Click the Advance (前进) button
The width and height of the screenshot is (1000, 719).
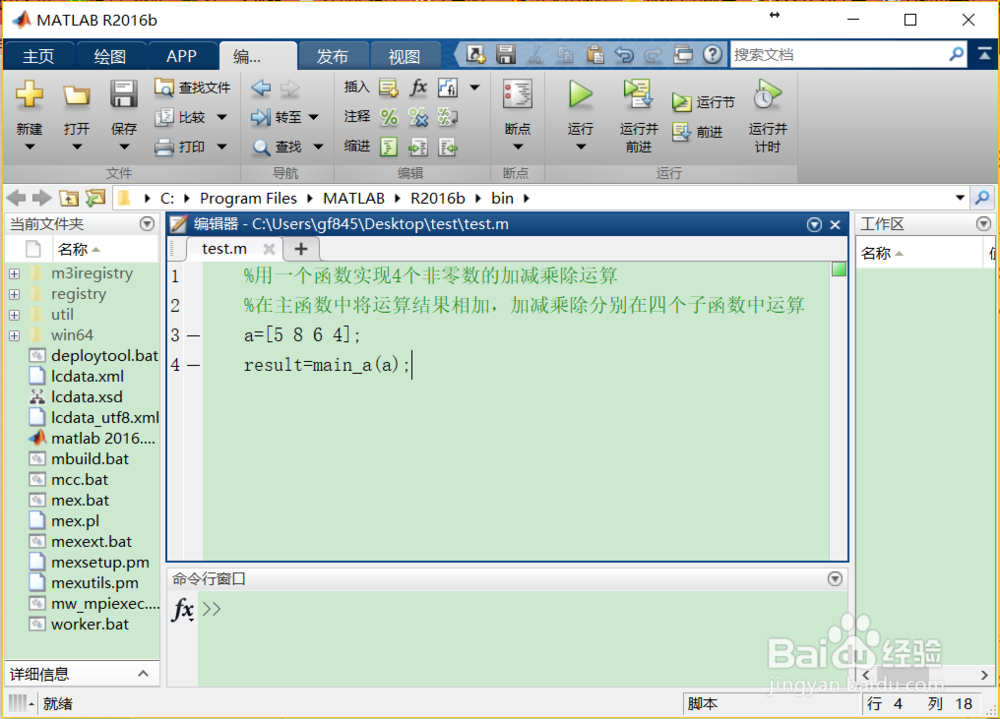click(698, 132)
